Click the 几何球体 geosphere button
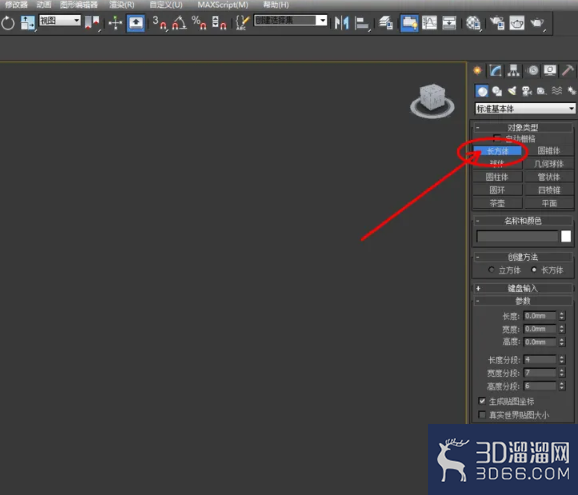This screenshot has width=578, height=495. [x=549, y=164]
